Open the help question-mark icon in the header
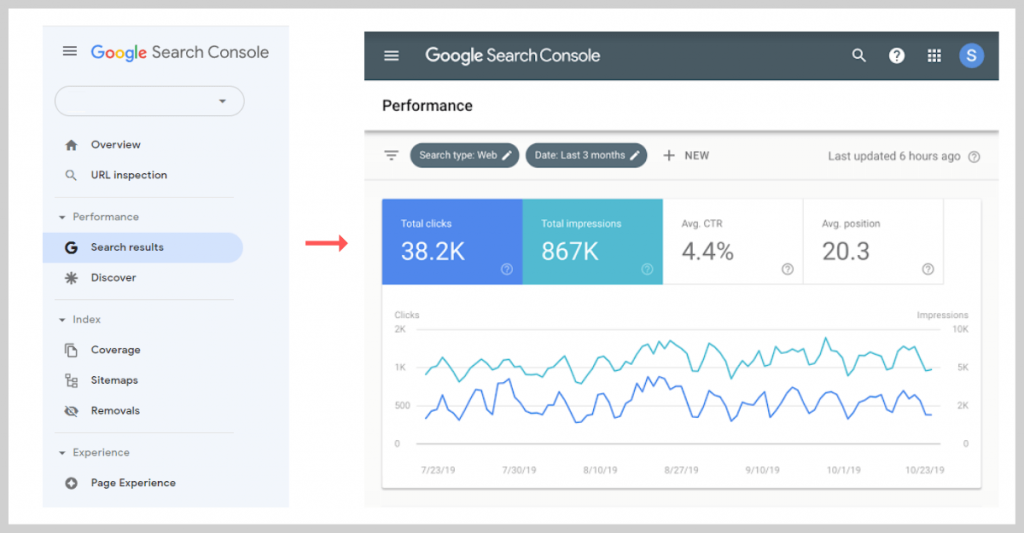The height and width of the screenshot is (533, 1024). (x=897, y=56)
